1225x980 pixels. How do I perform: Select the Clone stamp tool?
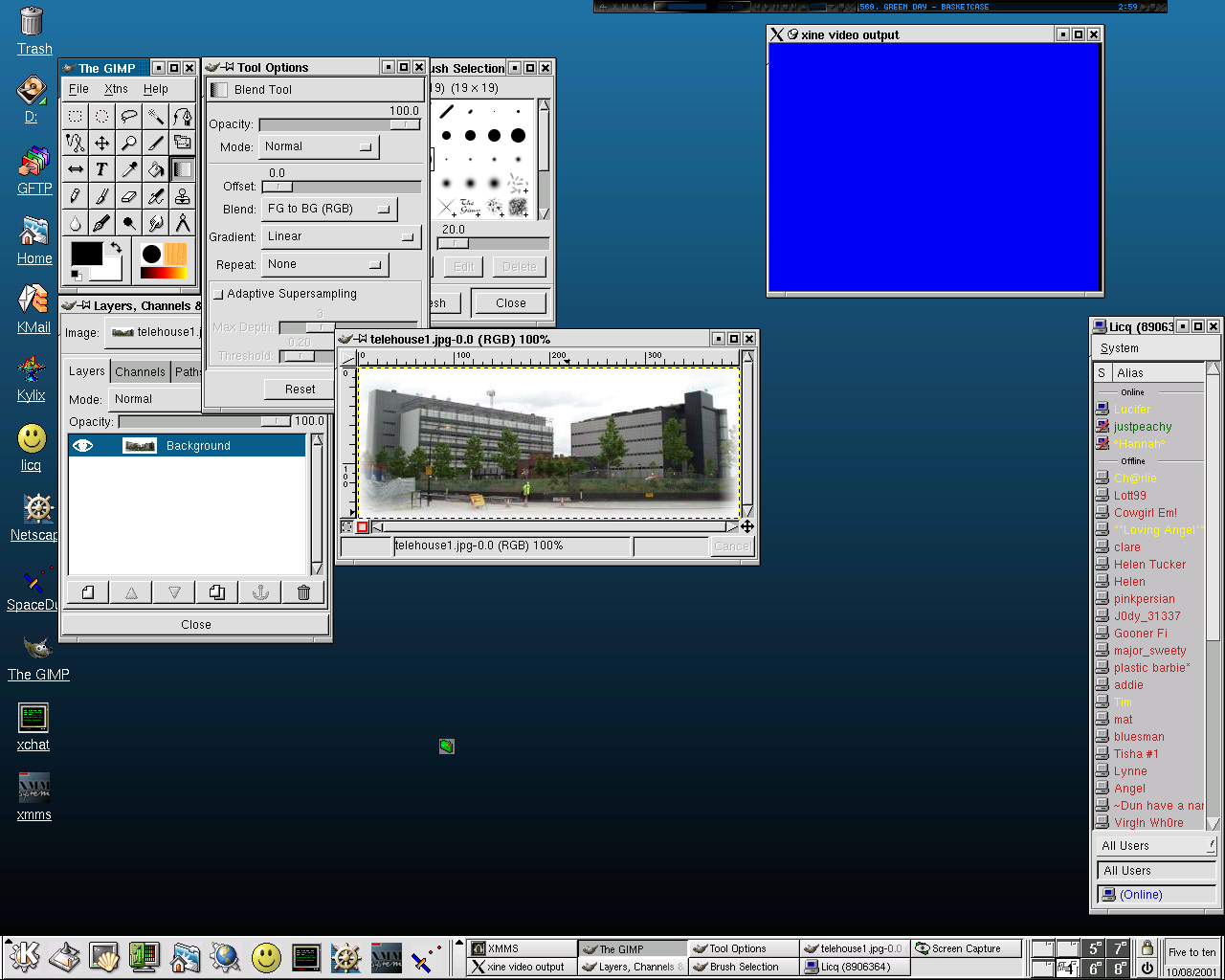[182, 196]
